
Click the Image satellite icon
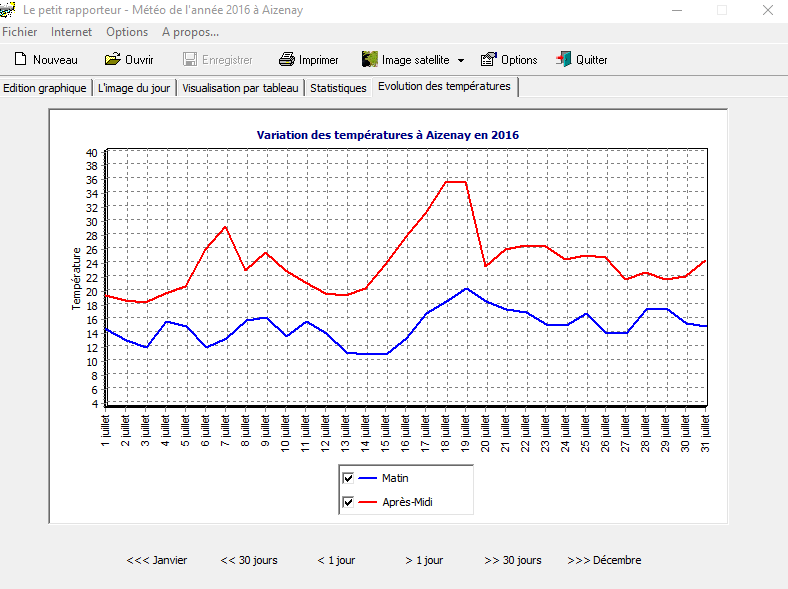pos(369,60)
